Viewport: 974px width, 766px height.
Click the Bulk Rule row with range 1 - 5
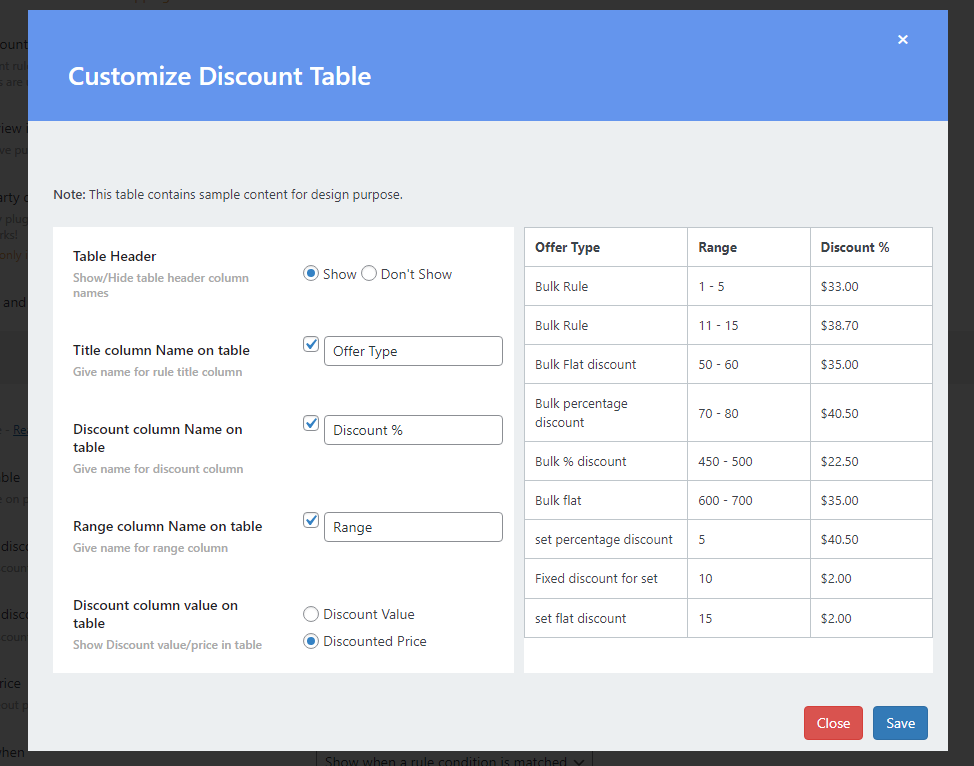(x=728, y=286)
